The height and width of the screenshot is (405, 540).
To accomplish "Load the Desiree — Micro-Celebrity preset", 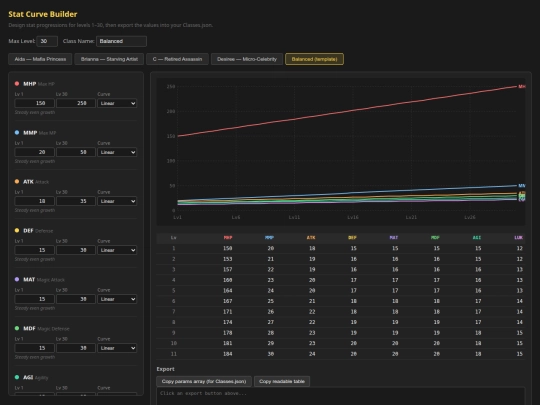I will (x=247, y=59).
